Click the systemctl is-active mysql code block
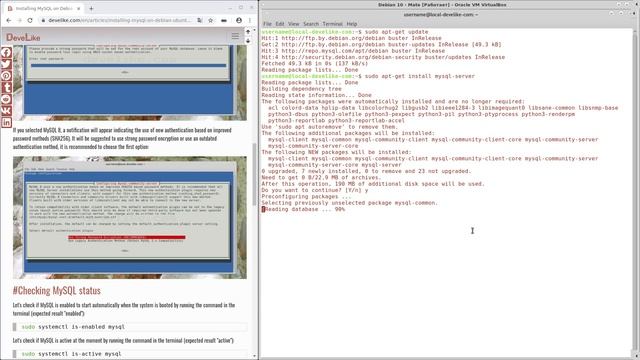The height and width of the screenshot is (360, 640). pyautogui.click(x=130, y=354)
